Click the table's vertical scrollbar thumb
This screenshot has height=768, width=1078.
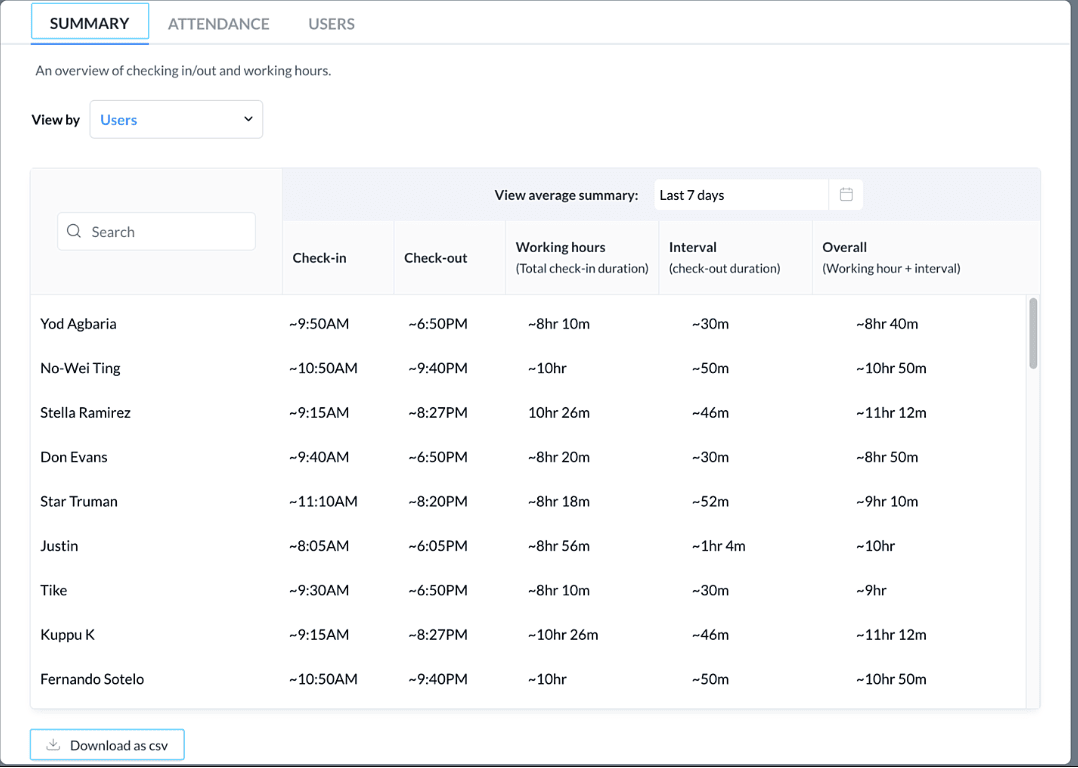1033,333
